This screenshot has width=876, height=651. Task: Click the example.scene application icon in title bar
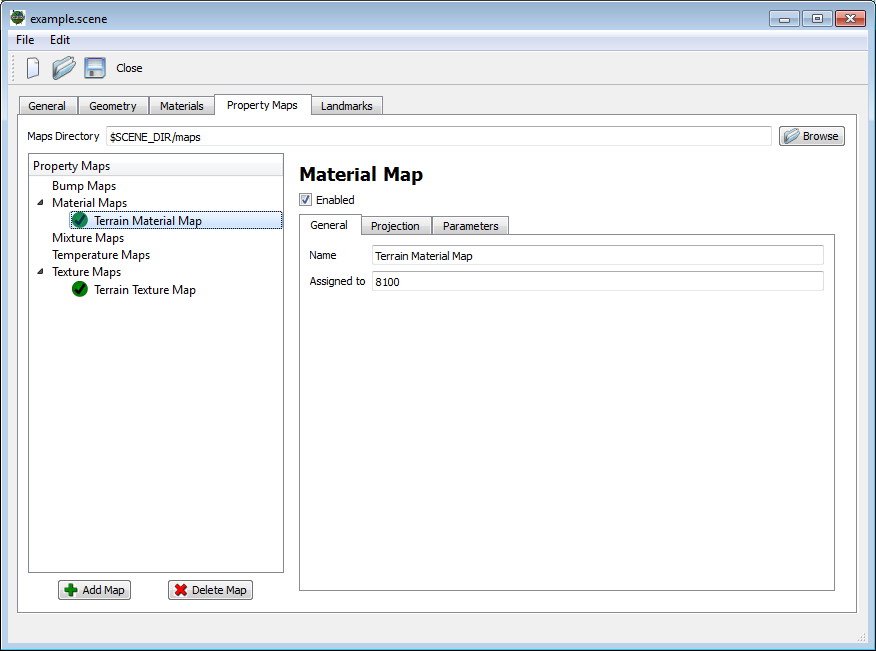coord(18,18)
